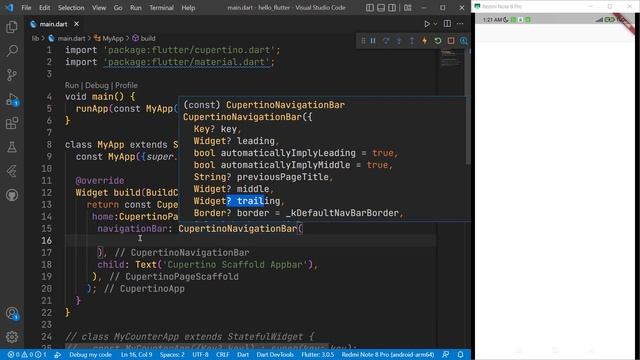Toggle the primary side bar layout
This screenshot has height=360, width=640.
(370, 7)
